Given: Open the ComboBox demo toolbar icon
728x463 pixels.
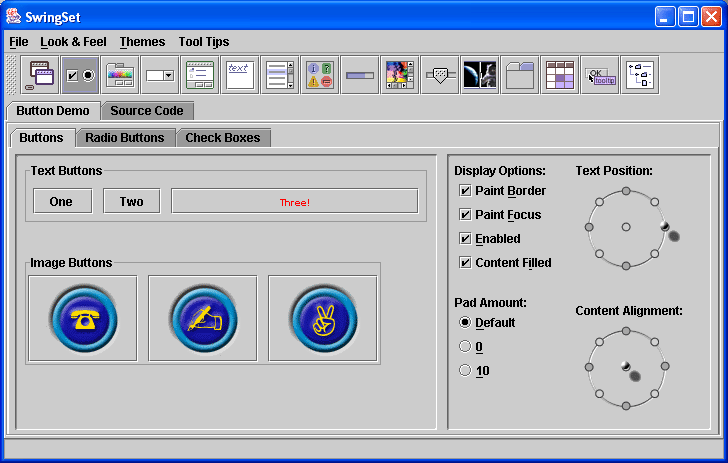Looking at the screenshot, I should tap(160, 75).
